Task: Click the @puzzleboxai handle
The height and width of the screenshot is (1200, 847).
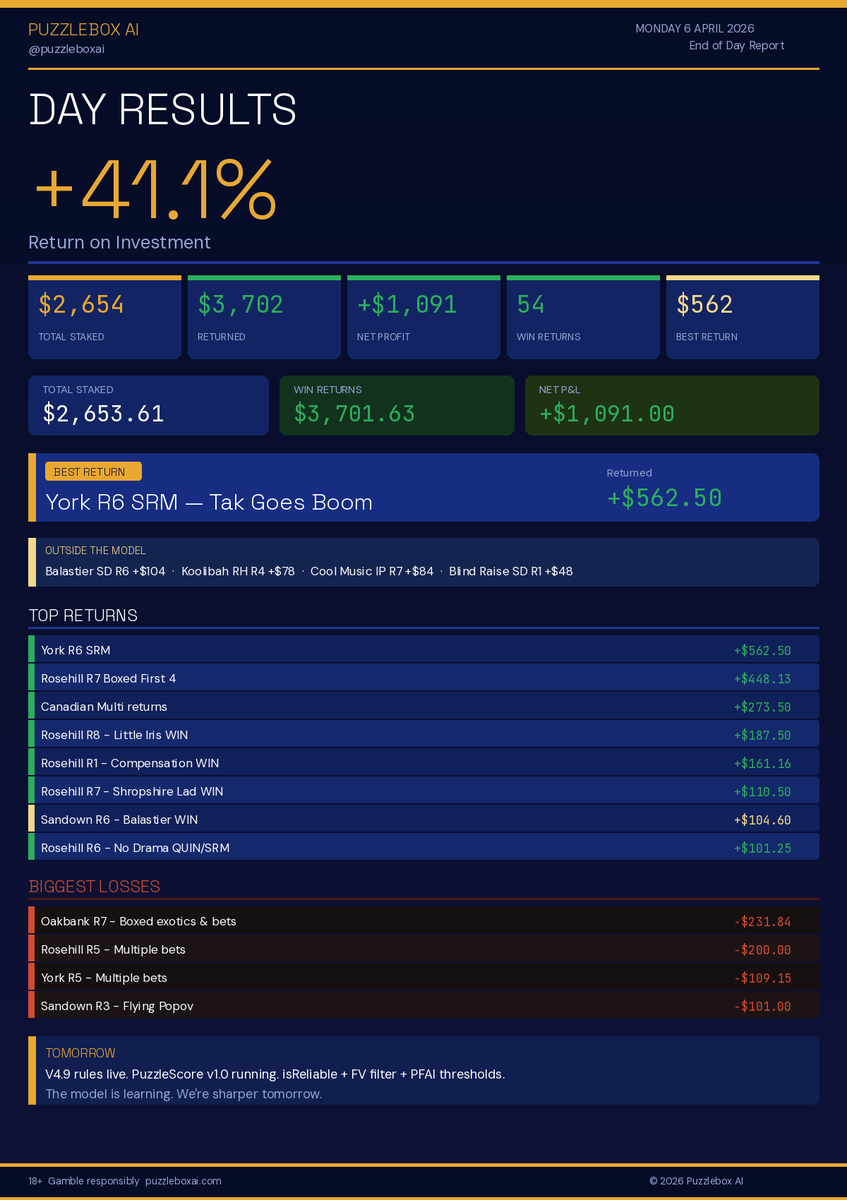Action: (66, 49)
